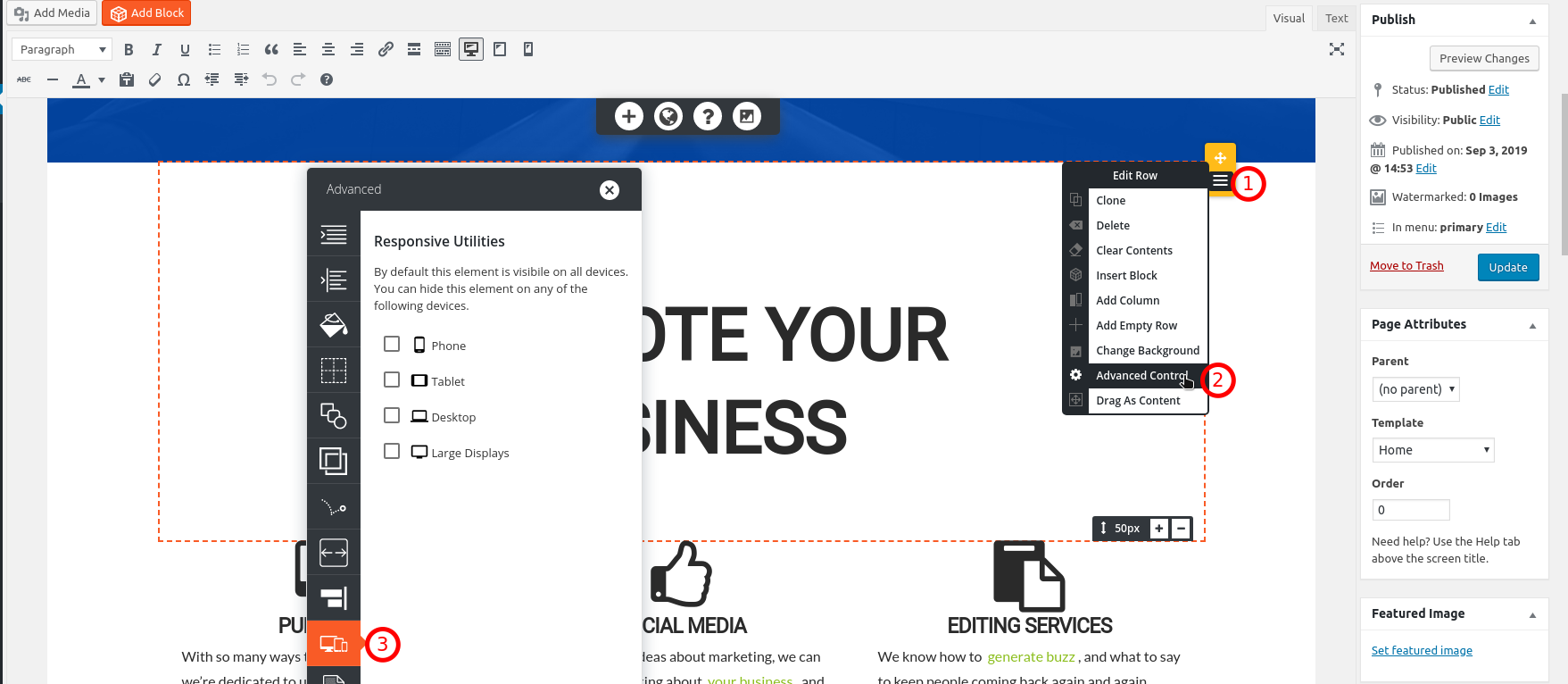This screenshot has width=1568, height=684.
Task: Enable the Tablet hide checkbox
Action: pos(392,380)
